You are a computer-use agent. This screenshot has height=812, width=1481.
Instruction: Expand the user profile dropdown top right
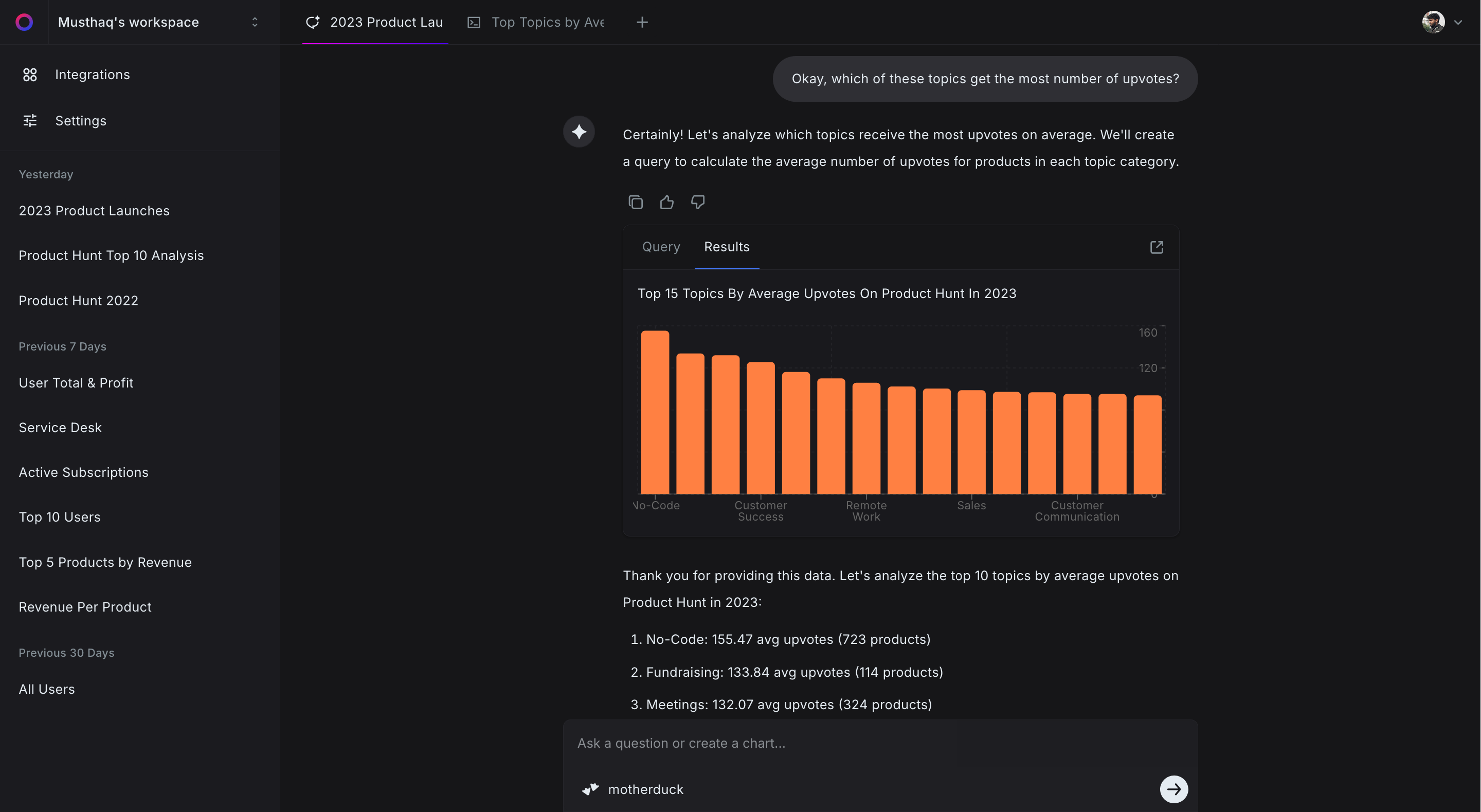(1457, 22)
